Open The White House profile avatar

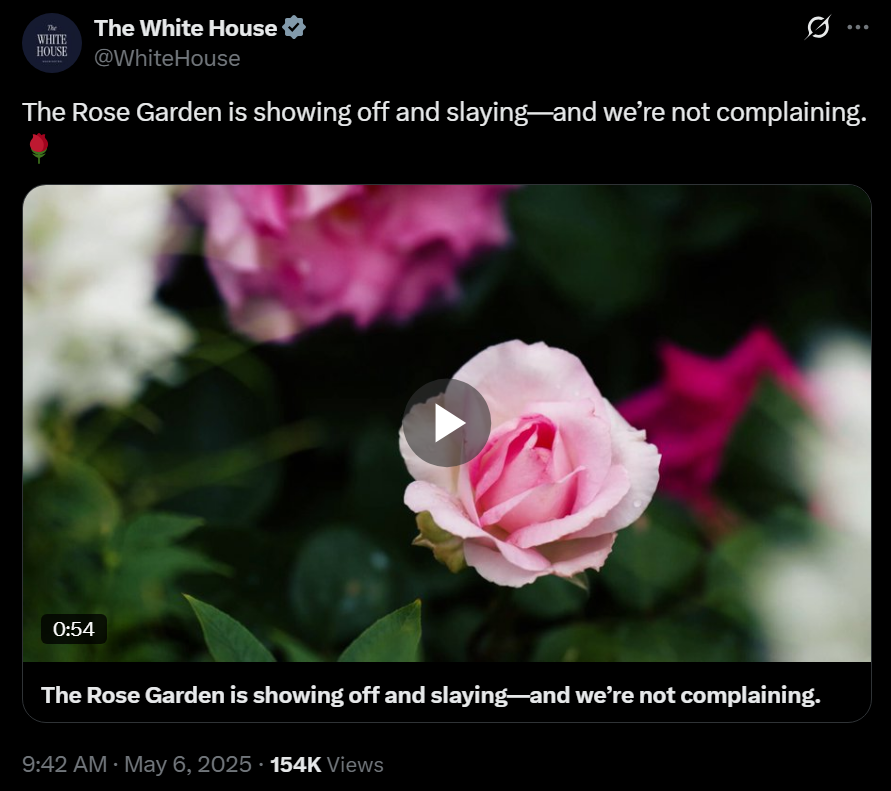coord(52,43)
